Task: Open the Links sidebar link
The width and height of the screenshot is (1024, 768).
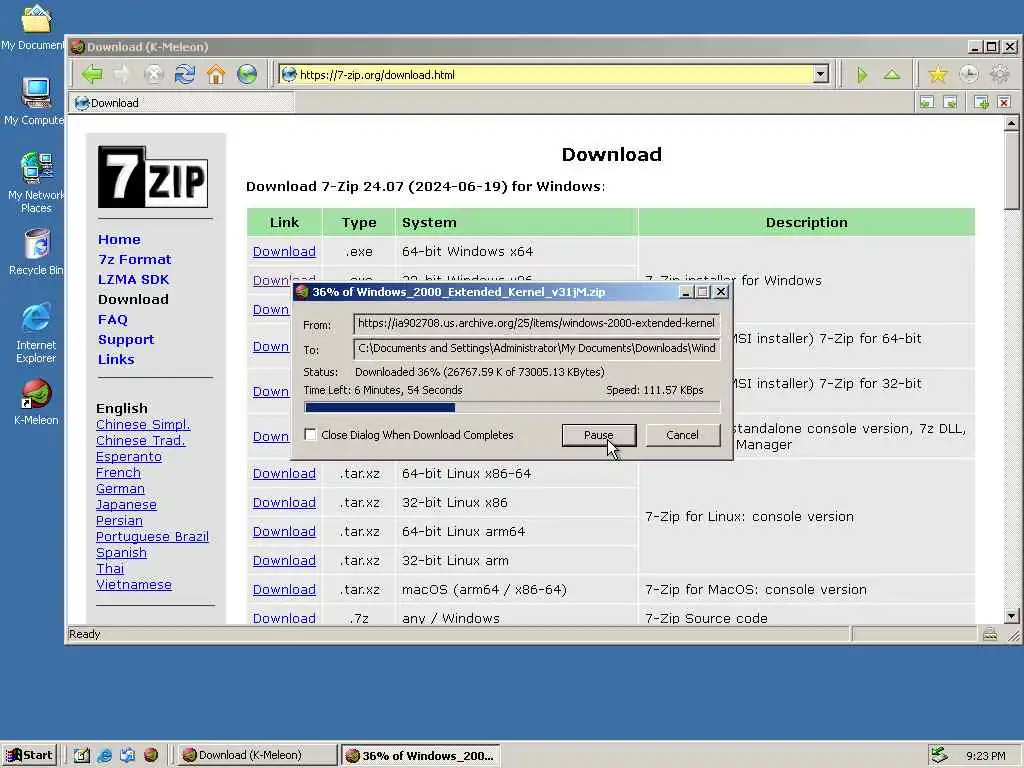Action: click(x=116, y=359)
